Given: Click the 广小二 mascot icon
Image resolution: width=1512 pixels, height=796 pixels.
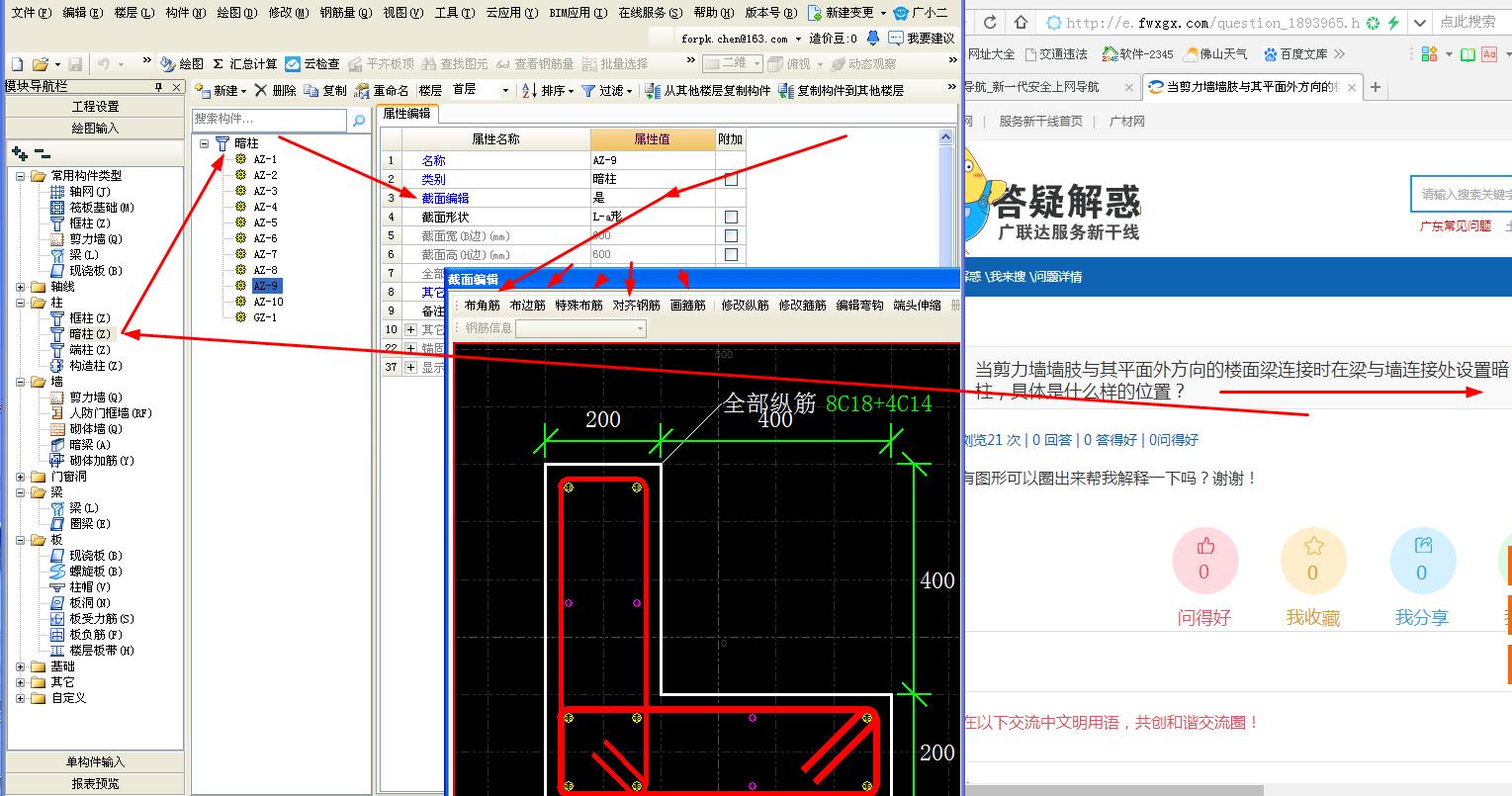Looking at the screenshot, I should pos(900,13).
